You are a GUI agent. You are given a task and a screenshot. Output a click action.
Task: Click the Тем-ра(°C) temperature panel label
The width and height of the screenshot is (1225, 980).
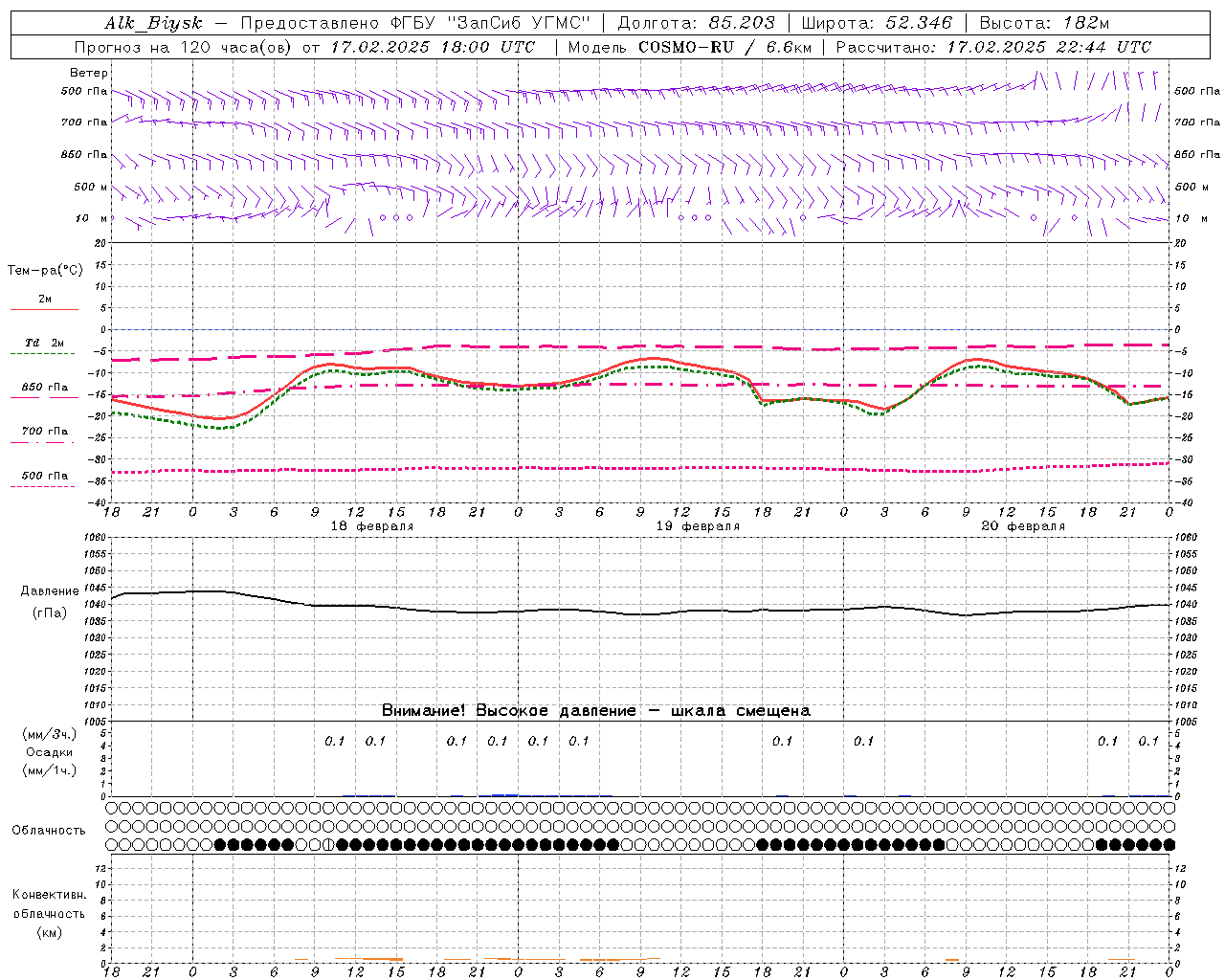(45, 270)
